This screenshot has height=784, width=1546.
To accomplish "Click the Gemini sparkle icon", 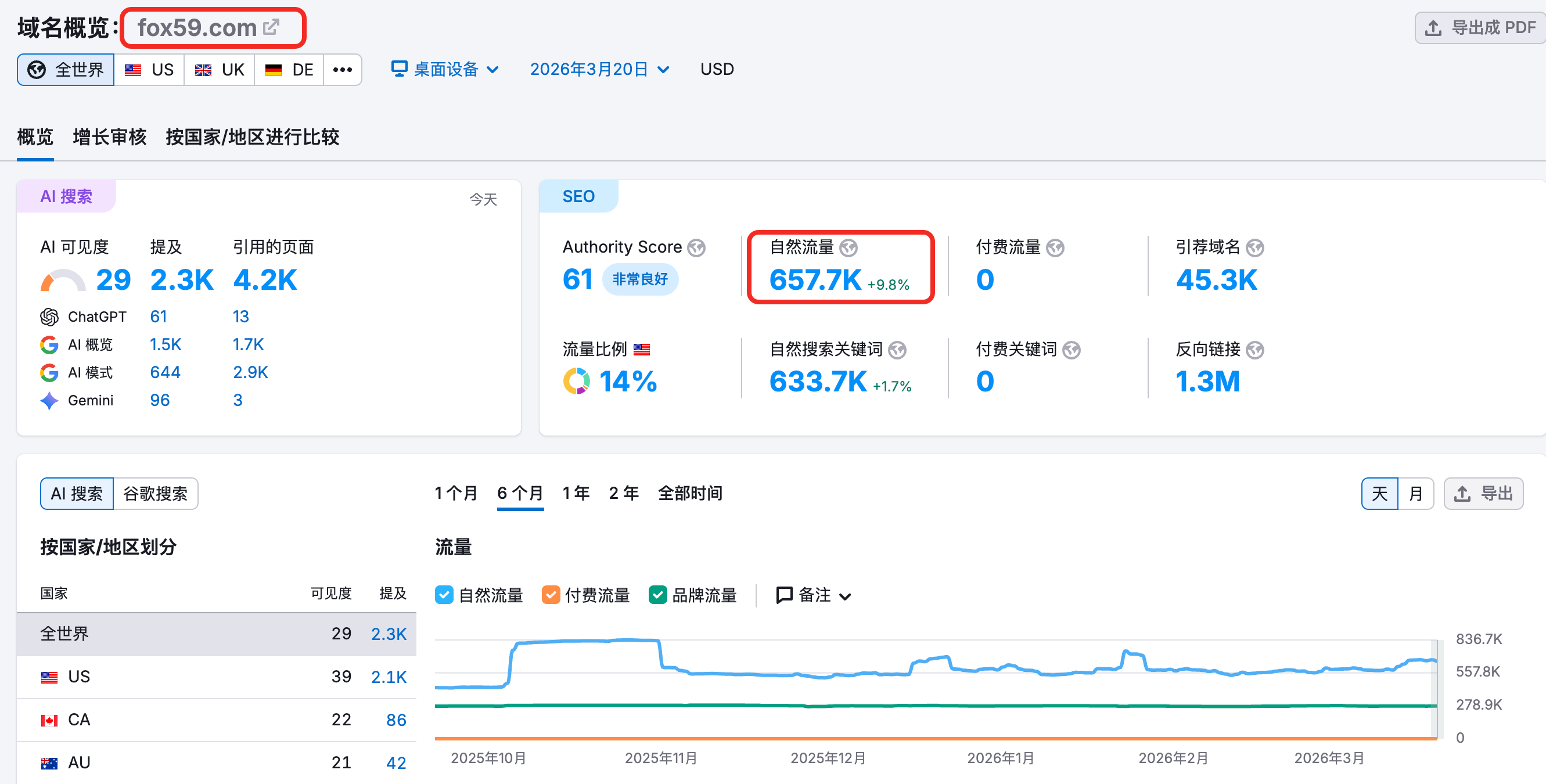I will point(49,400).
